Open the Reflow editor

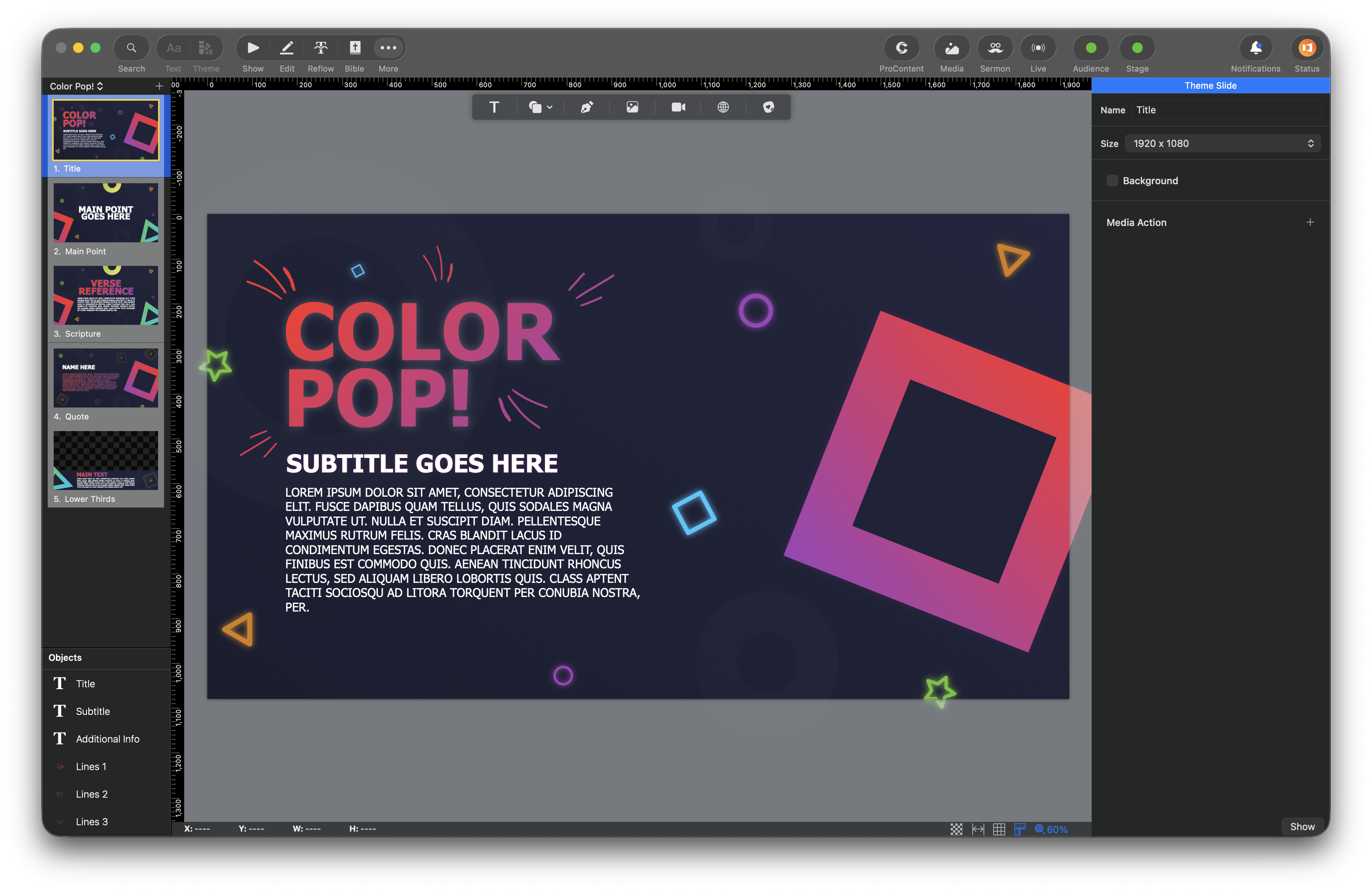321,48
